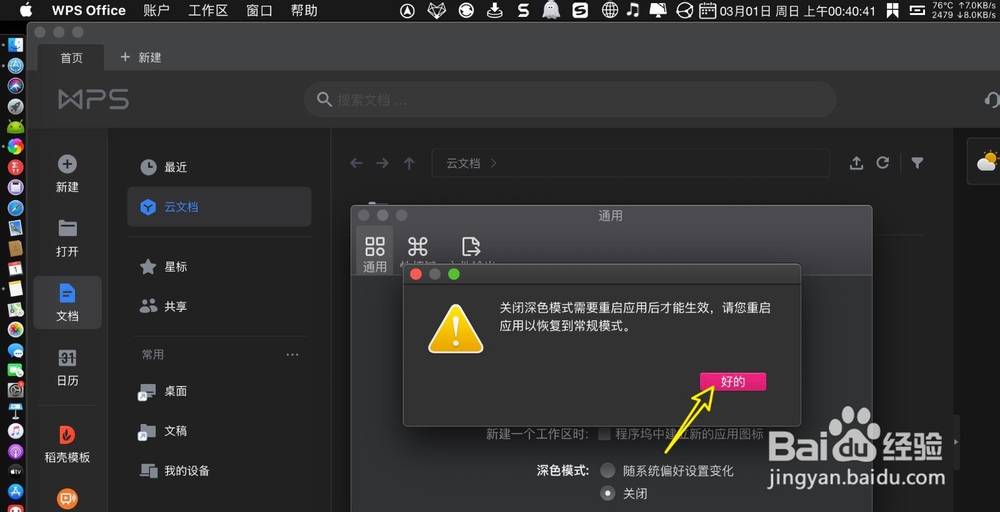Refresh the cloud document list
1000x512 pixels.
(x=883, y=163)
